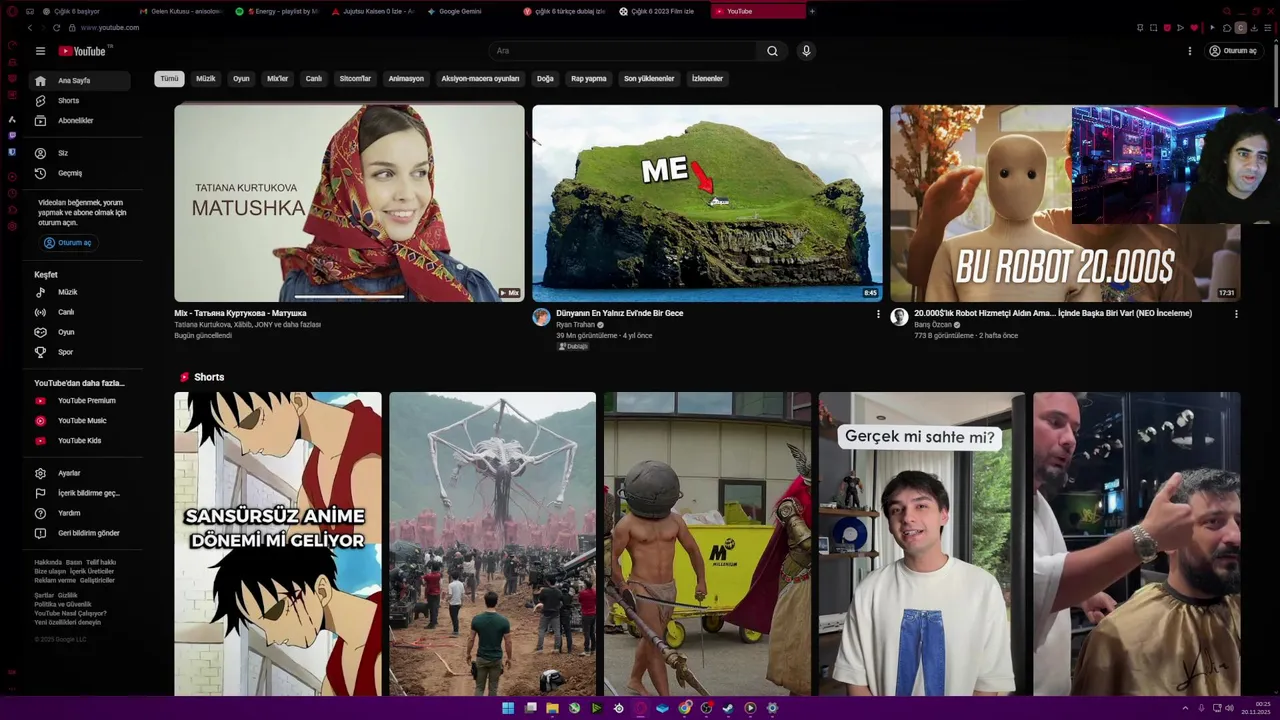The width and height of the screenshot is (1280, 720).
Task: Open options menu for 20.000$'lık Robot video
Action: (1236, 314)
